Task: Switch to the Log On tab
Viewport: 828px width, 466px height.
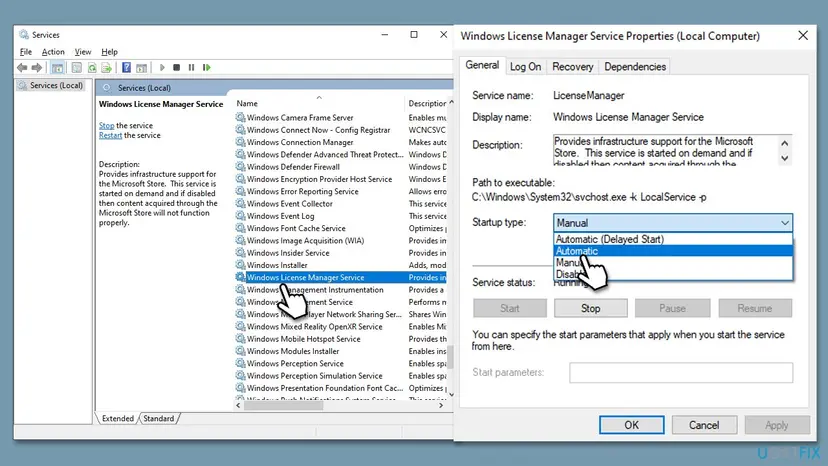Action: point(525,67)
